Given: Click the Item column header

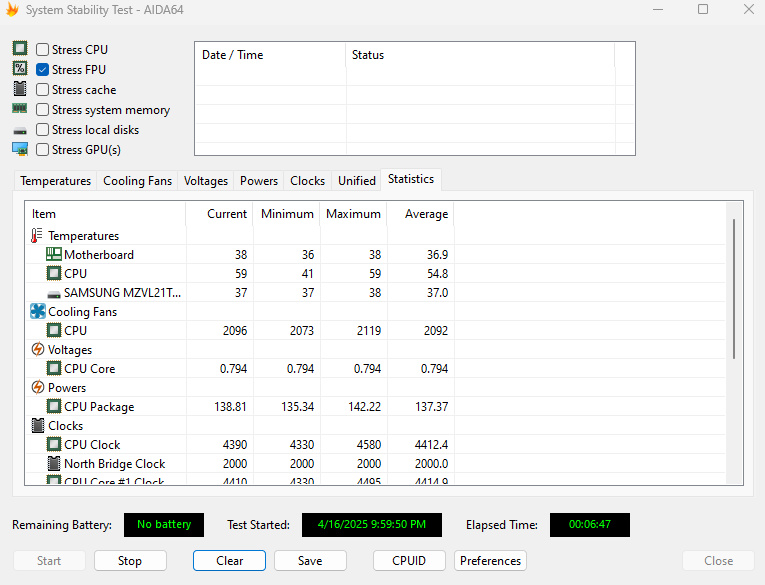Looking at the screenshot, I should pyautogui.click(x=105, y=214).
